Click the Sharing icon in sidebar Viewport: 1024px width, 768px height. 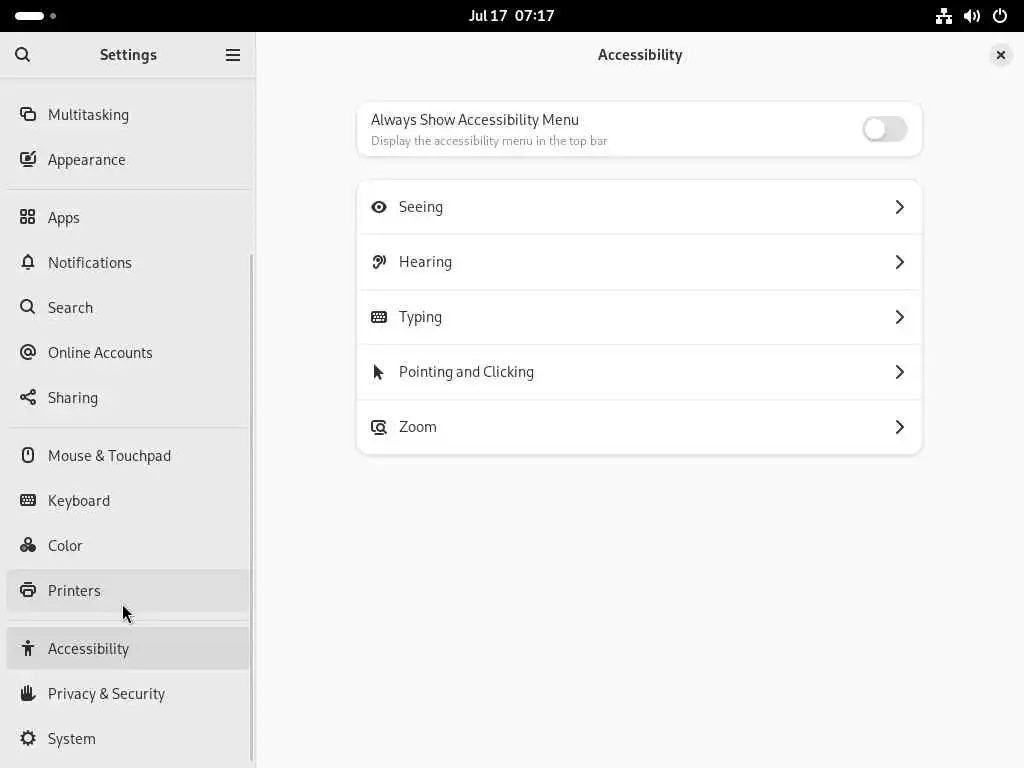pos(27,397)
